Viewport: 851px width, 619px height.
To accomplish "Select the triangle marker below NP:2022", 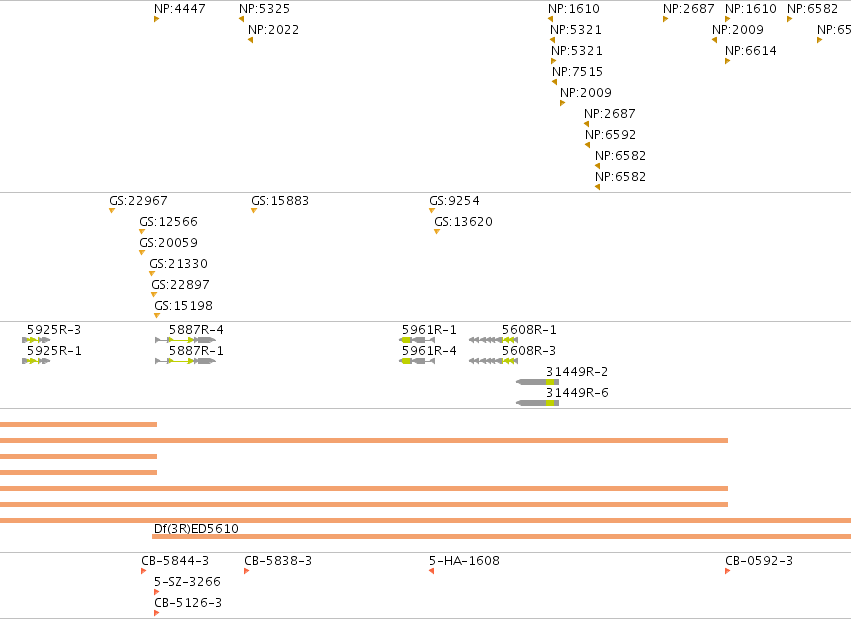I will (x=250, y=40).
